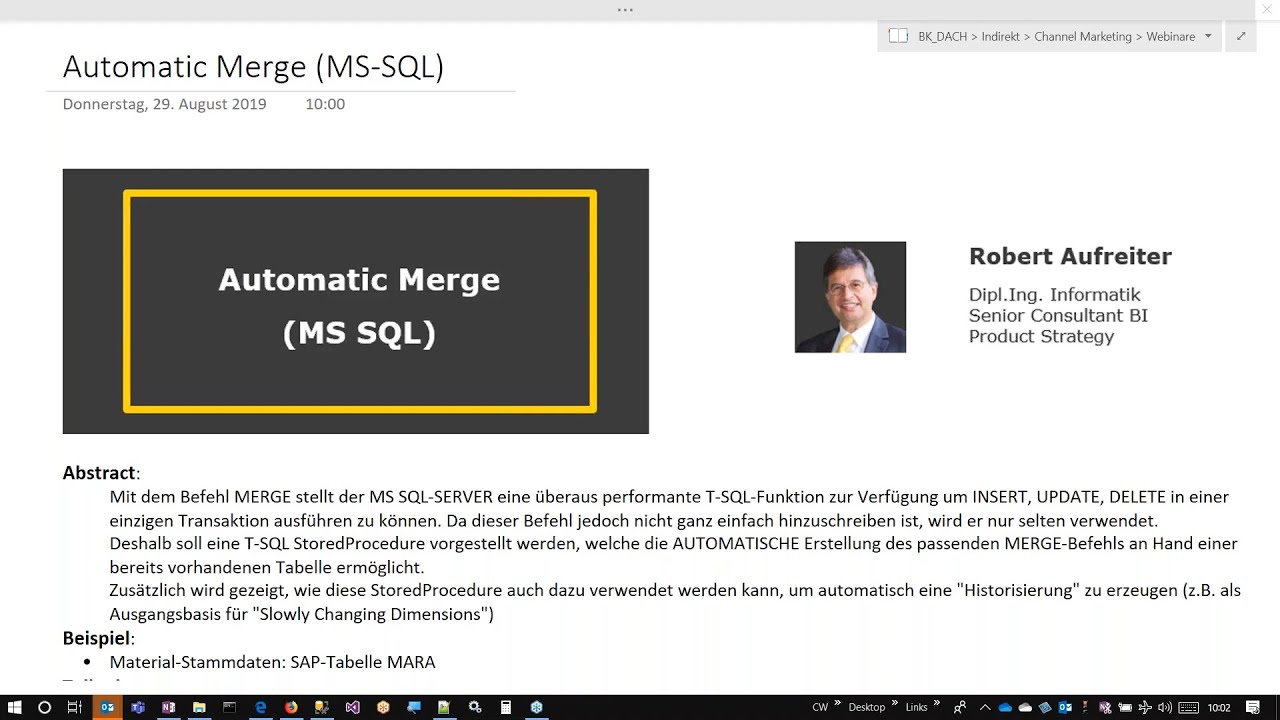Screen dimensions: 1280x720
Task: Open the notebook icon beside BK_DACH
Action: point(898,36)
